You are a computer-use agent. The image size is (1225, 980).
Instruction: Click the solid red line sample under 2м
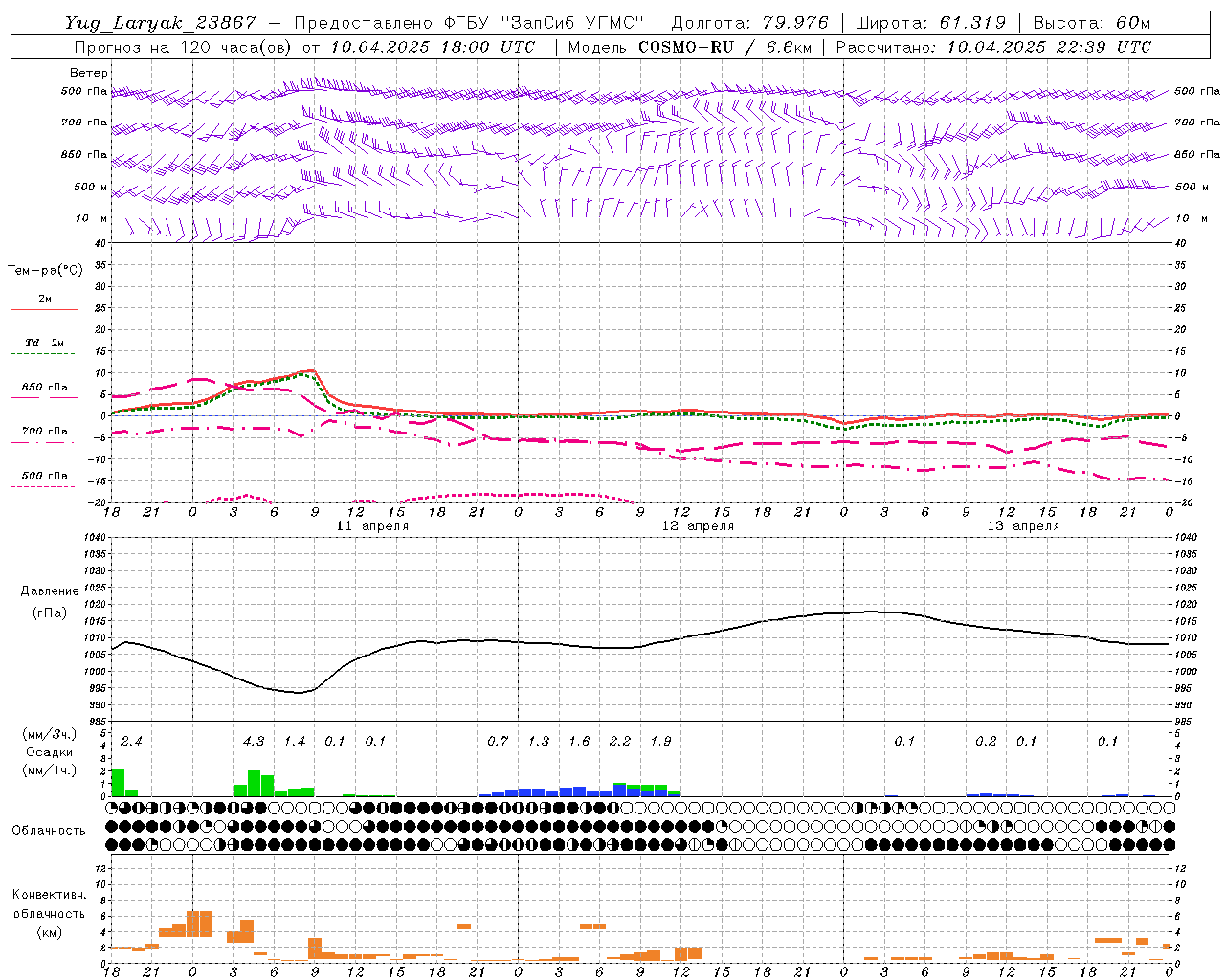pos(45,309)
